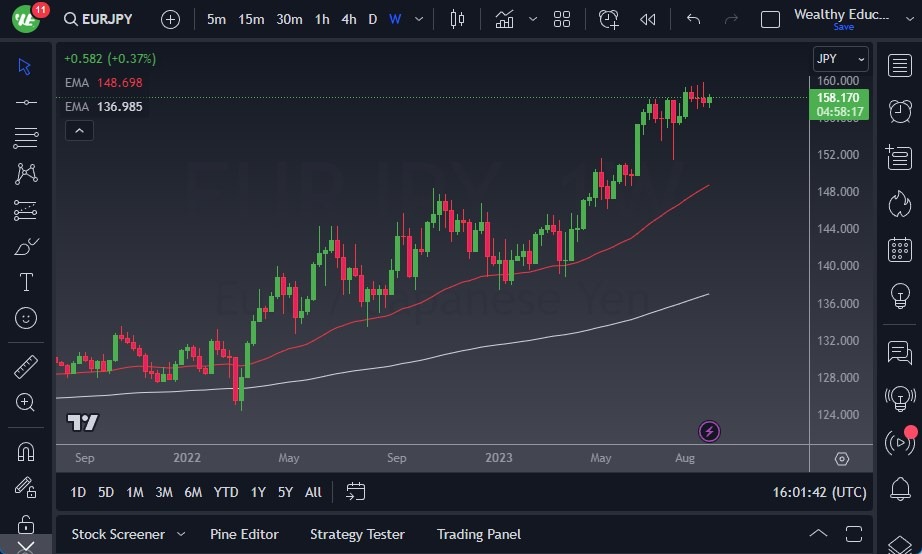
Task: Click the green 158.170 price label
Action: coord(838,98)
